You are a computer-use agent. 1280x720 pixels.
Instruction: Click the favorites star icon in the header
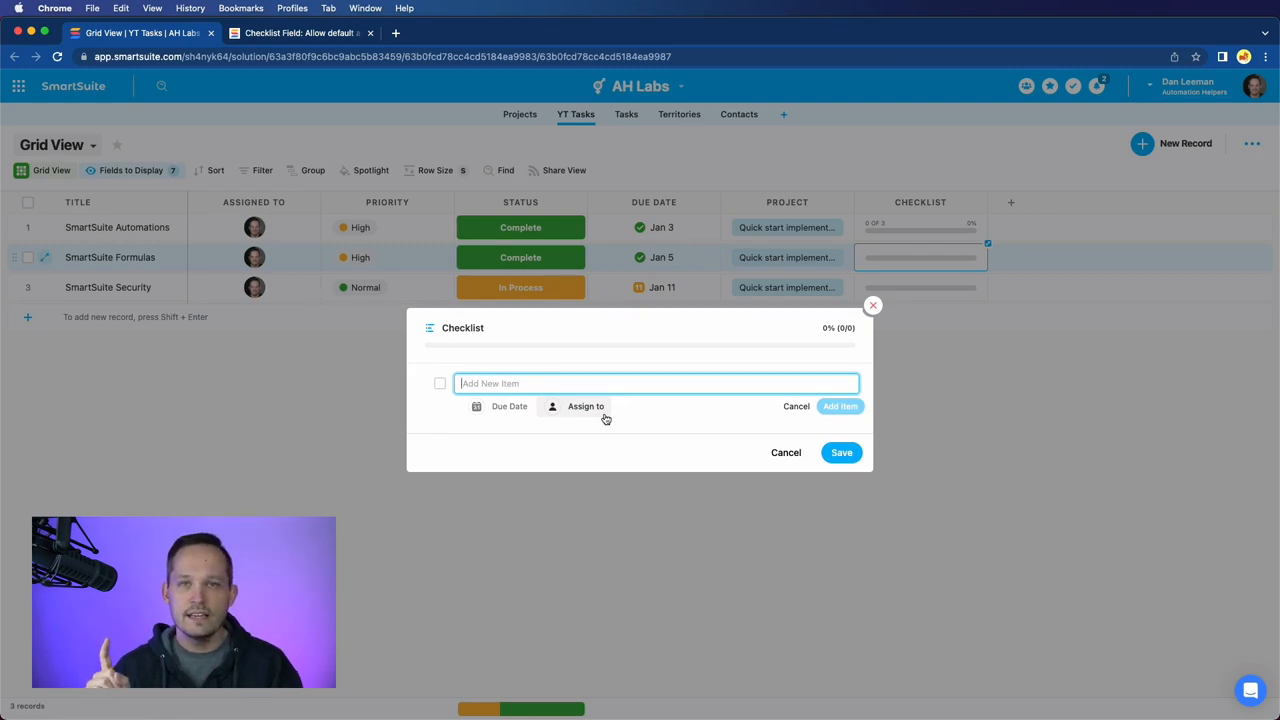pyautogui.click(x=1050, y=86)
